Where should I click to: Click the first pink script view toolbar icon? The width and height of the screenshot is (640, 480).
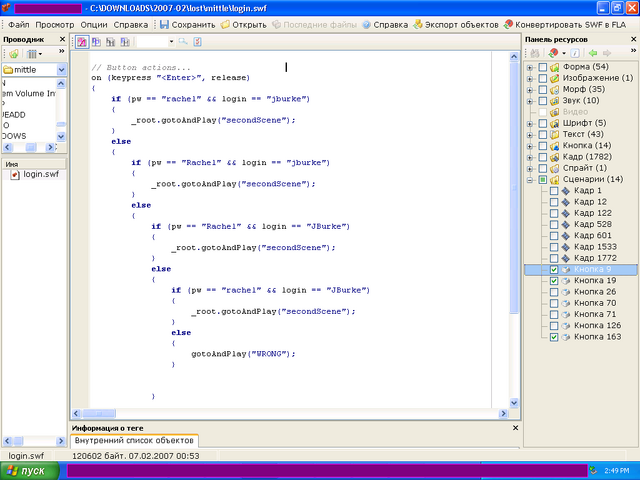(82, 42)
